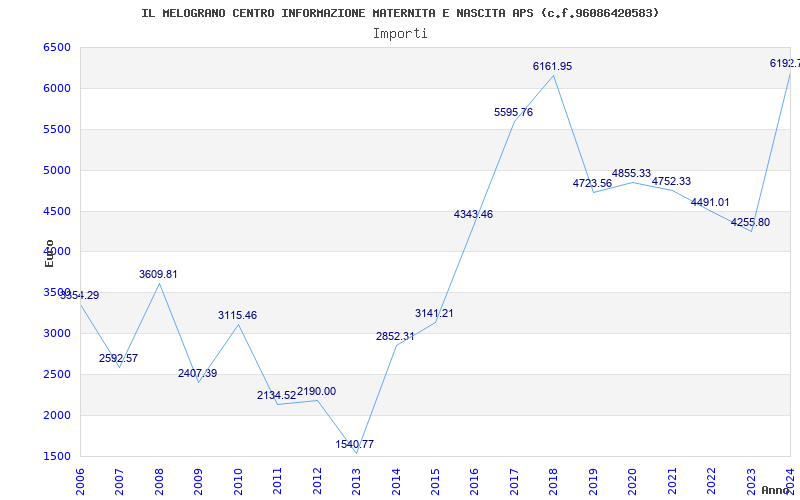Click the x-axis year 2011
Screen dimensions: 800x500
click(278, 481)
